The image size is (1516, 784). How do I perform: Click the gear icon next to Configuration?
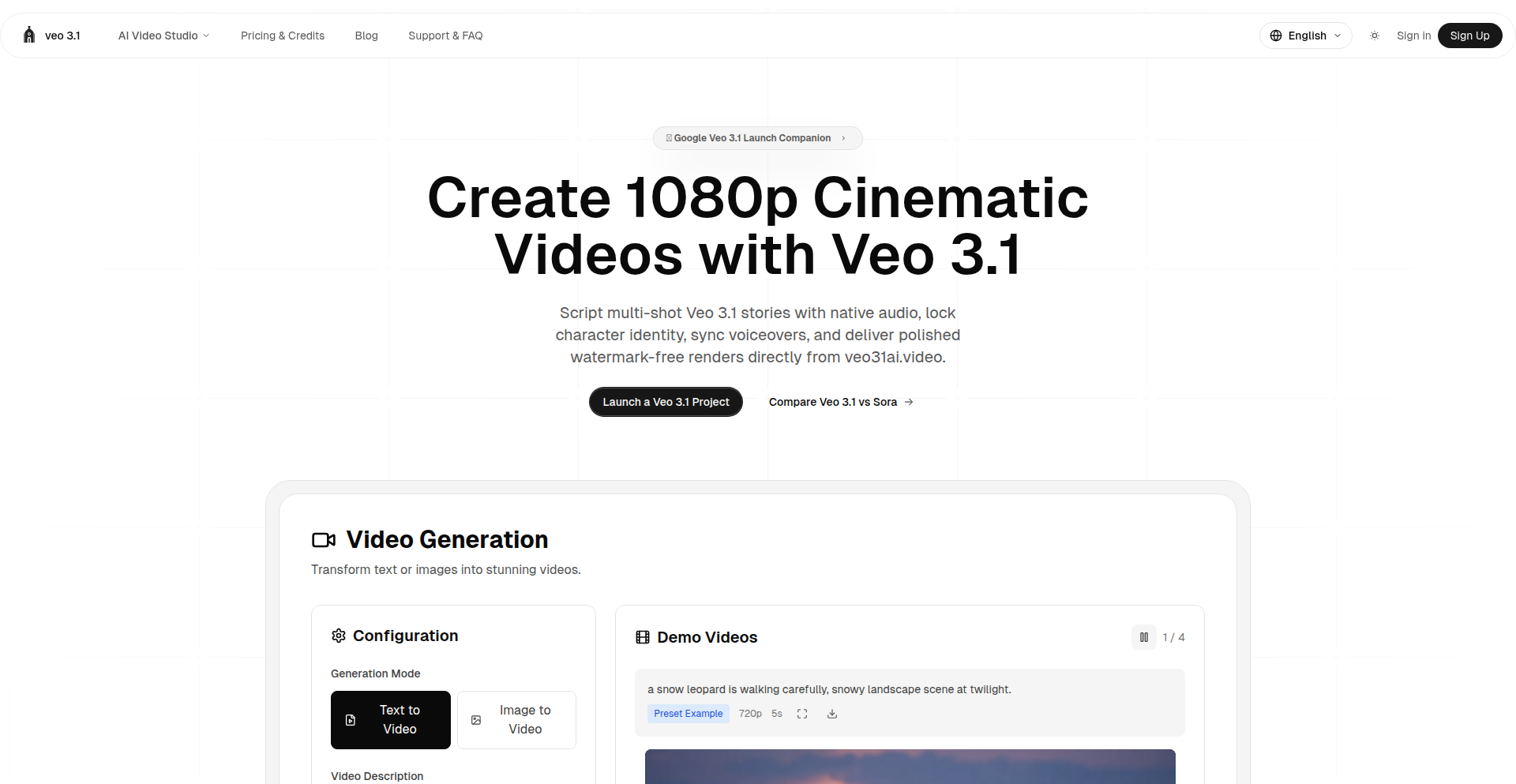(x=339, y=636)
